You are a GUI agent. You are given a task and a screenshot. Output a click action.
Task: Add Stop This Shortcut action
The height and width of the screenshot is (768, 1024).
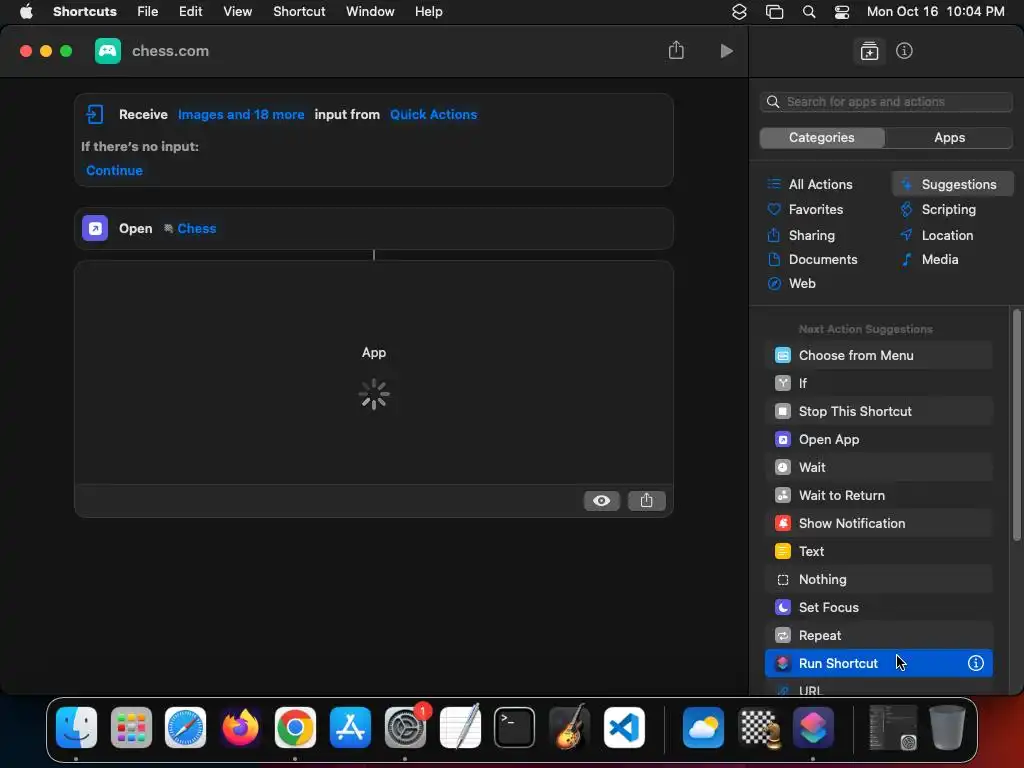click(878, 411)
